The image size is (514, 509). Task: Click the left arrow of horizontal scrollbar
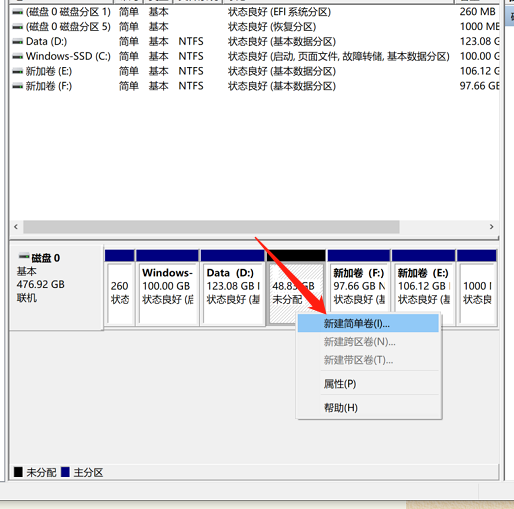tap(16, 227)
